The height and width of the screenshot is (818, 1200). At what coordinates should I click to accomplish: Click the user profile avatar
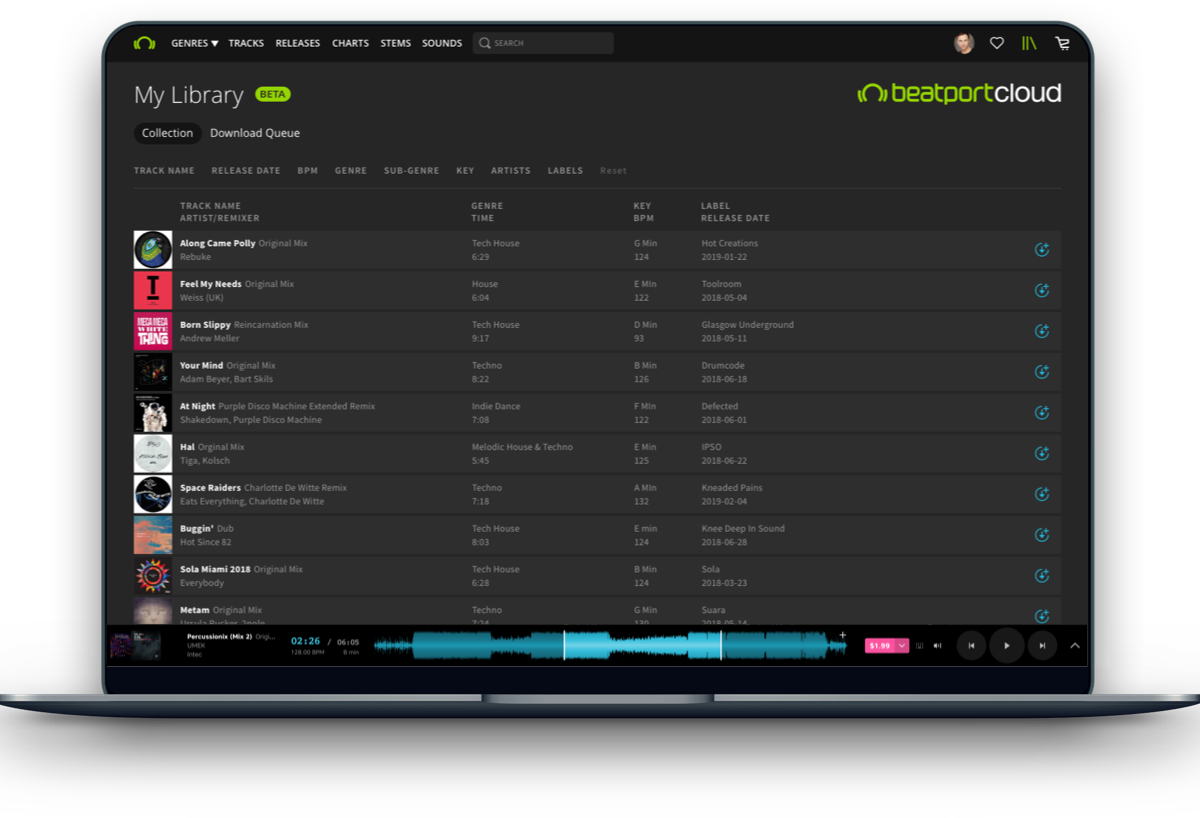(963, 43)
